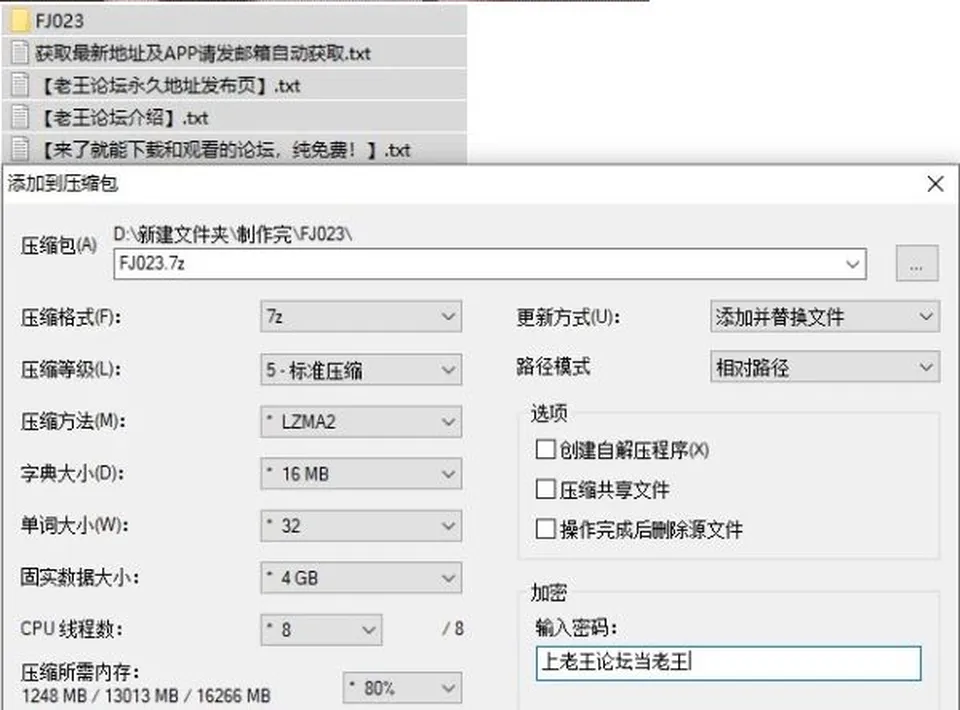960x710 pixels.
Task: Click the text file icon beside 获取最新地址及APP请发邮箱自动获取.txt
Action: [20, 53]
